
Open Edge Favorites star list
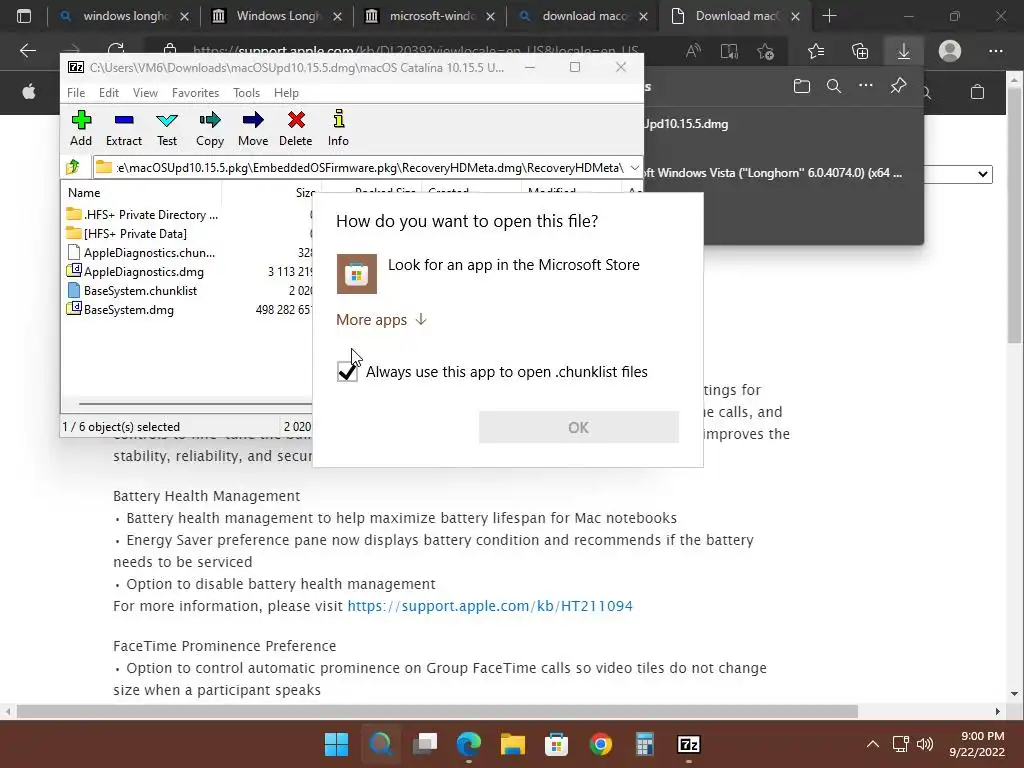tap(816, 51)
